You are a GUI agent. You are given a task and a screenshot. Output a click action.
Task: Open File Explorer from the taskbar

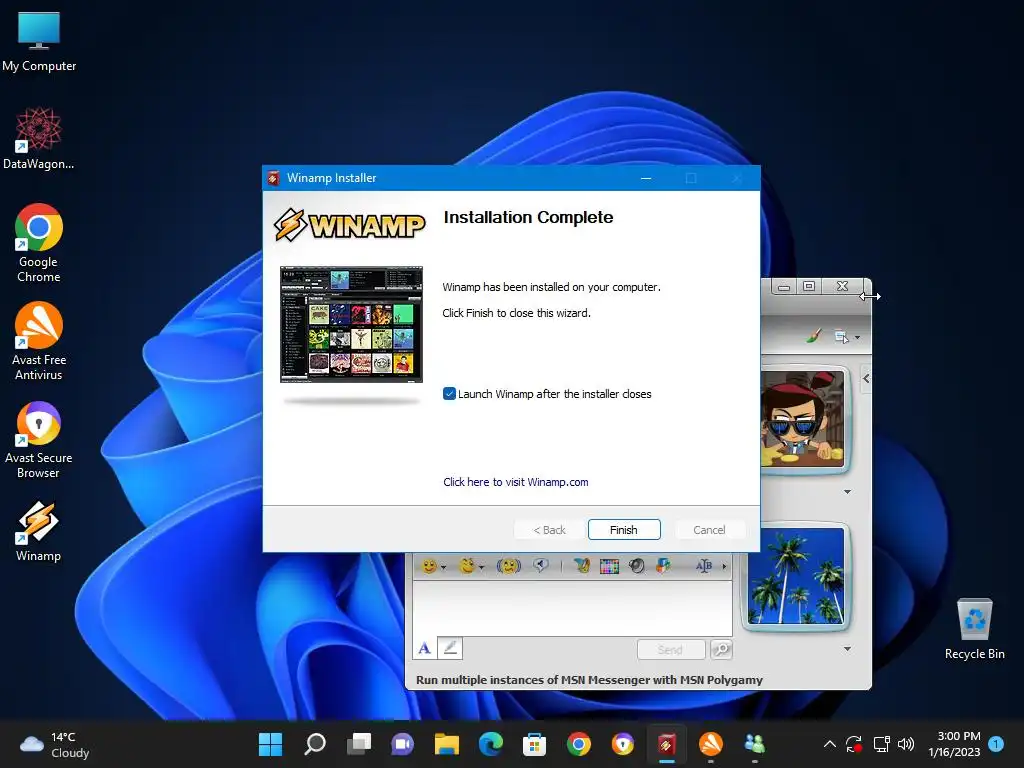point(447,744)
